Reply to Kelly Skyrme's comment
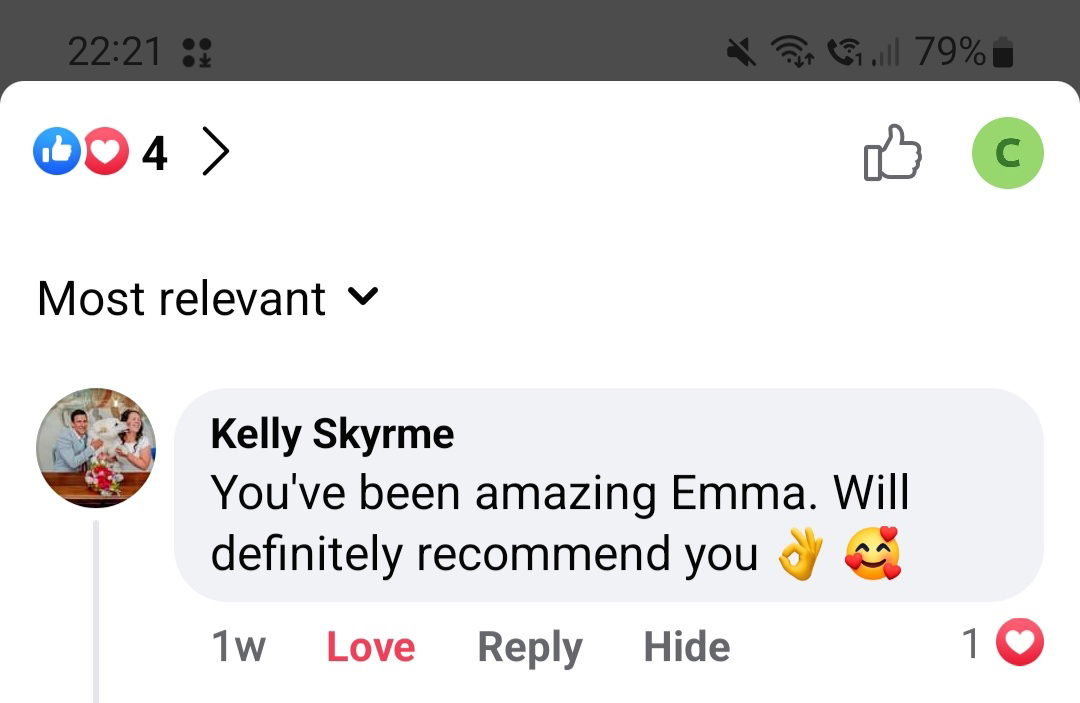 pos(529,647)
